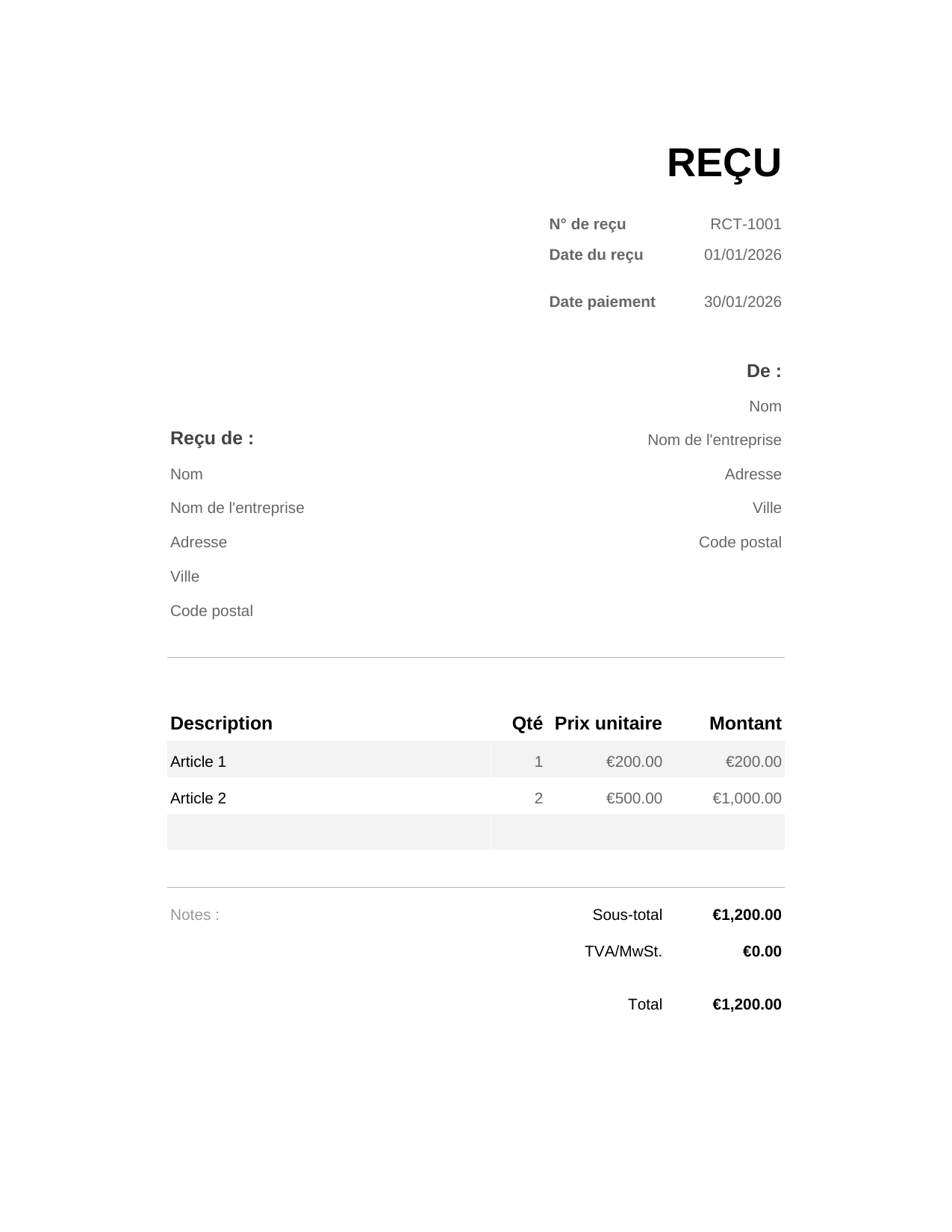Click the 'Reçu de :' heading
This screenshot has height=1232, width=952.
click(212, 438)
